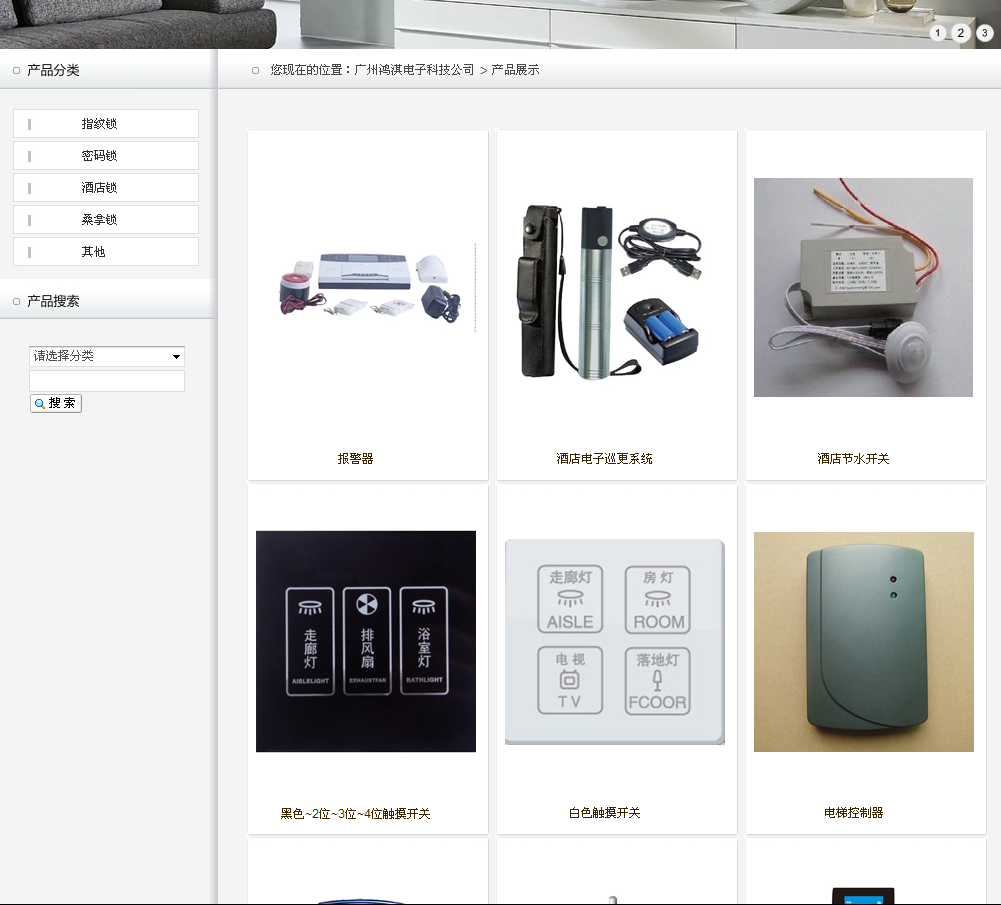
Task: Go to banner slide 3
Action: click(x=984, y=33)
